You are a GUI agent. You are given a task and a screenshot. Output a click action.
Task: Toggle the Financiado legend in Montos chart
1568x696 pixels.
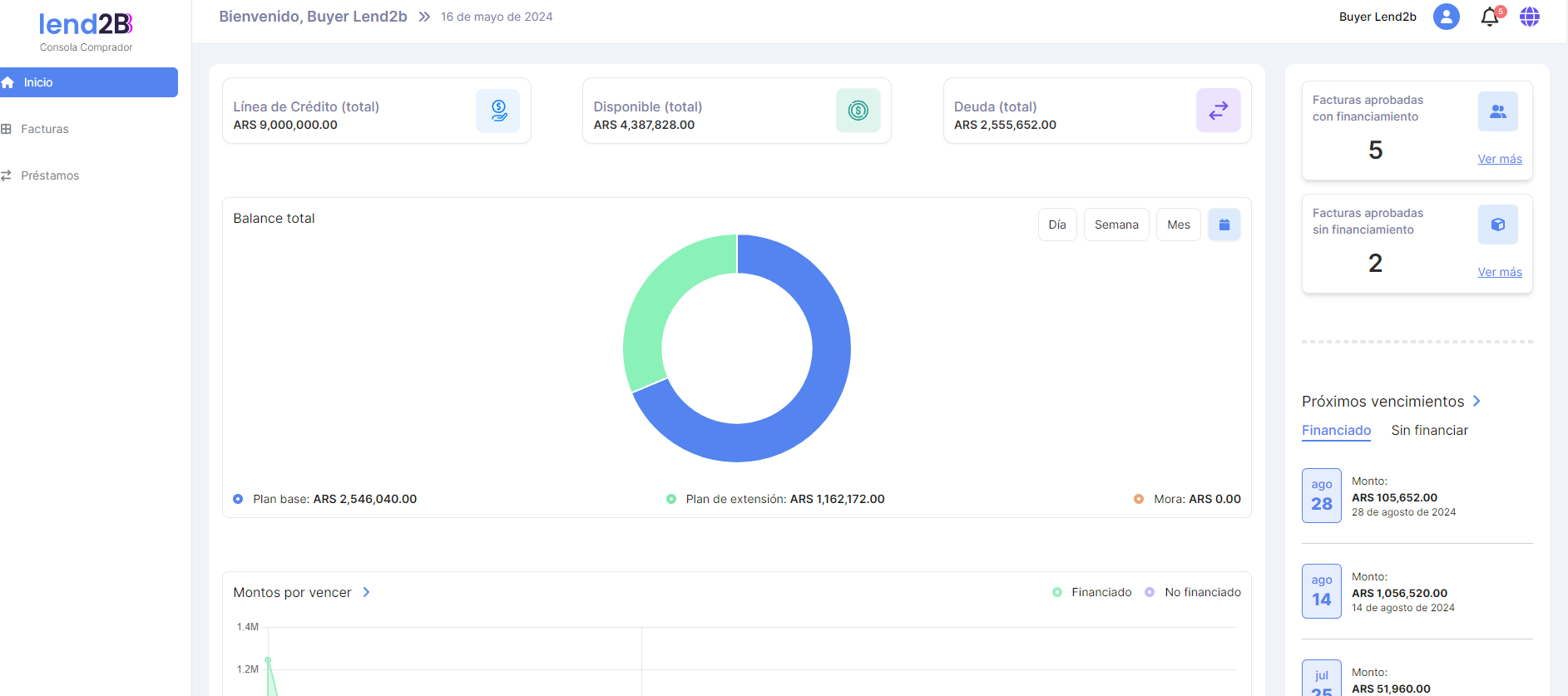point(1092,592)
